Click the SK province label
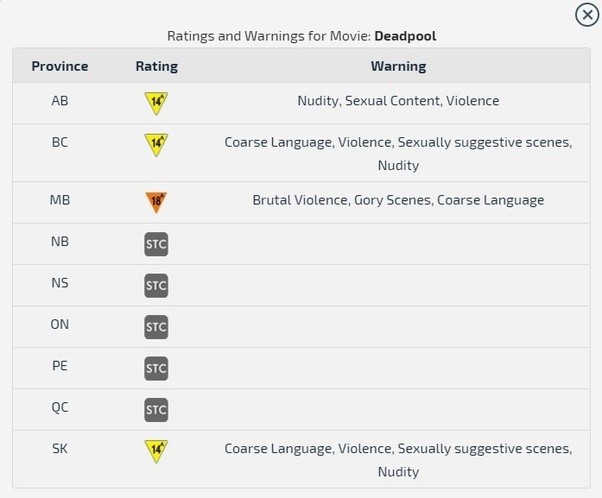The image size is (602, 498). [60, 448]
